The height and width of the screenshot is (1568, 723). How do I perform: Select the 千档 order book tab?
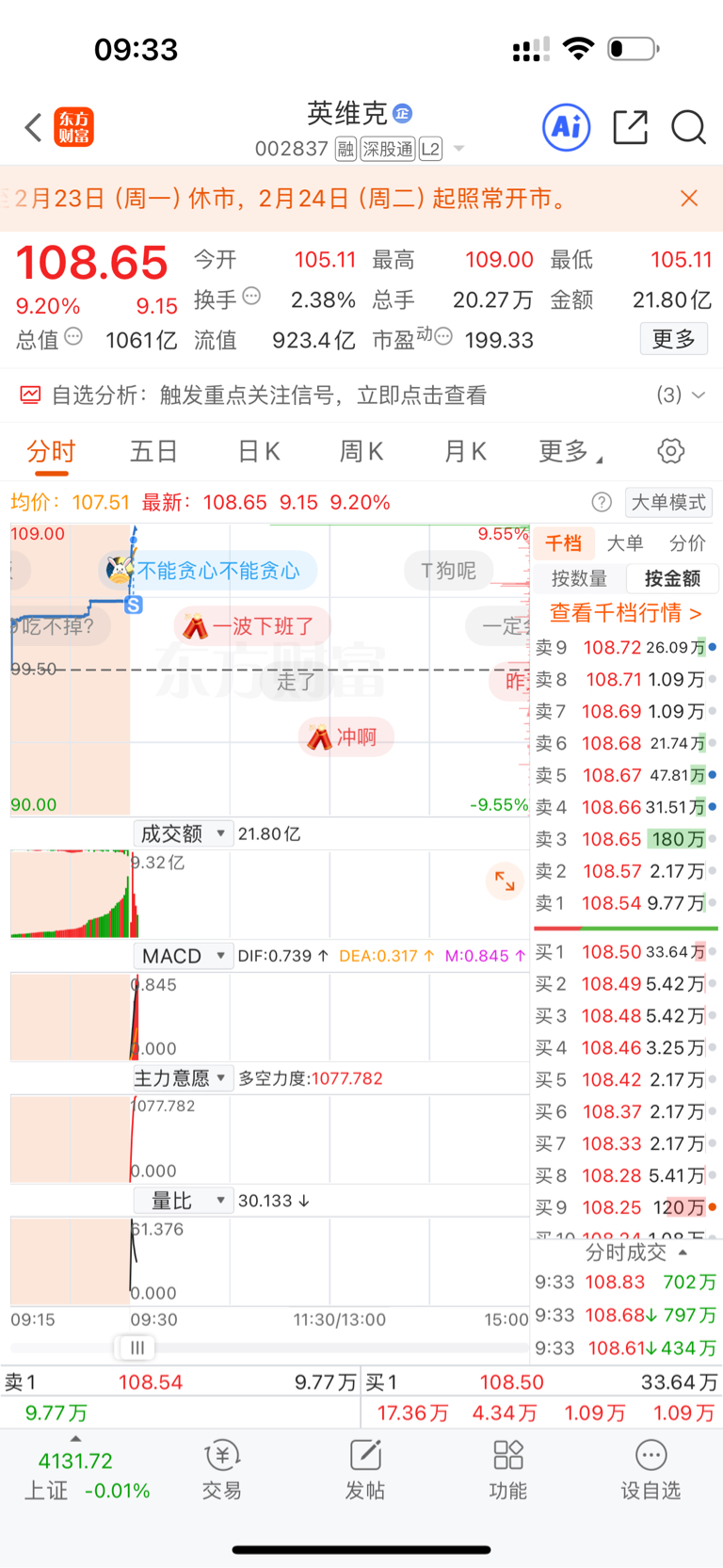point(563,543)
